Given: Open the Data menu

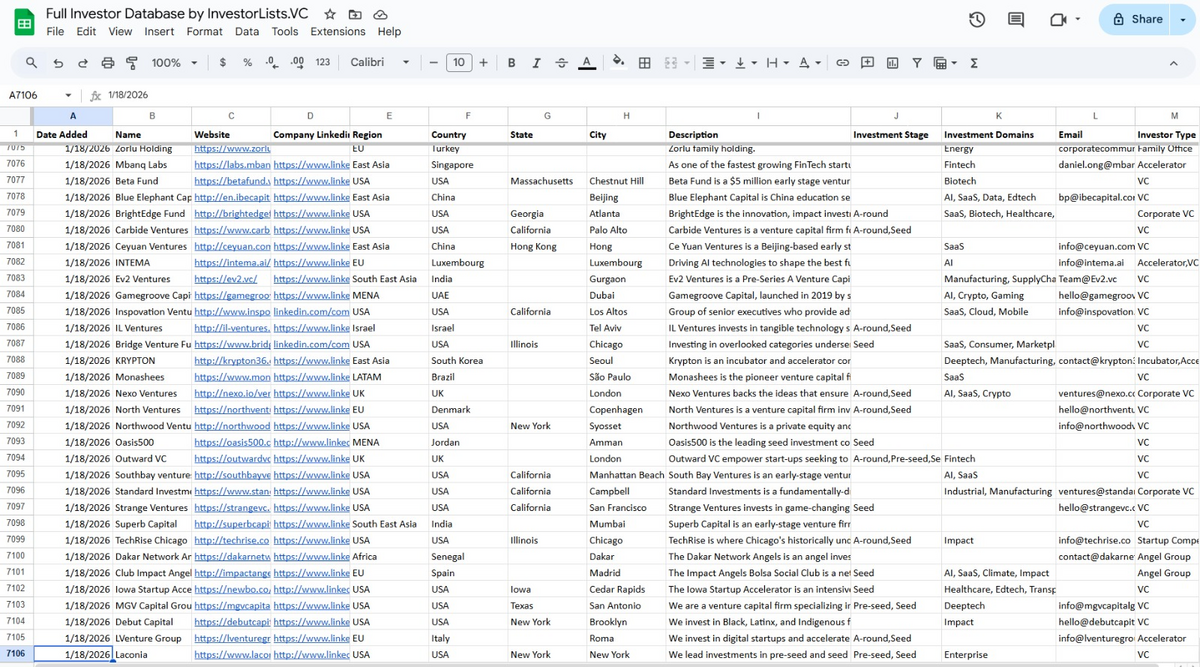Looking at the screenshot, I should tap(246, 31).
